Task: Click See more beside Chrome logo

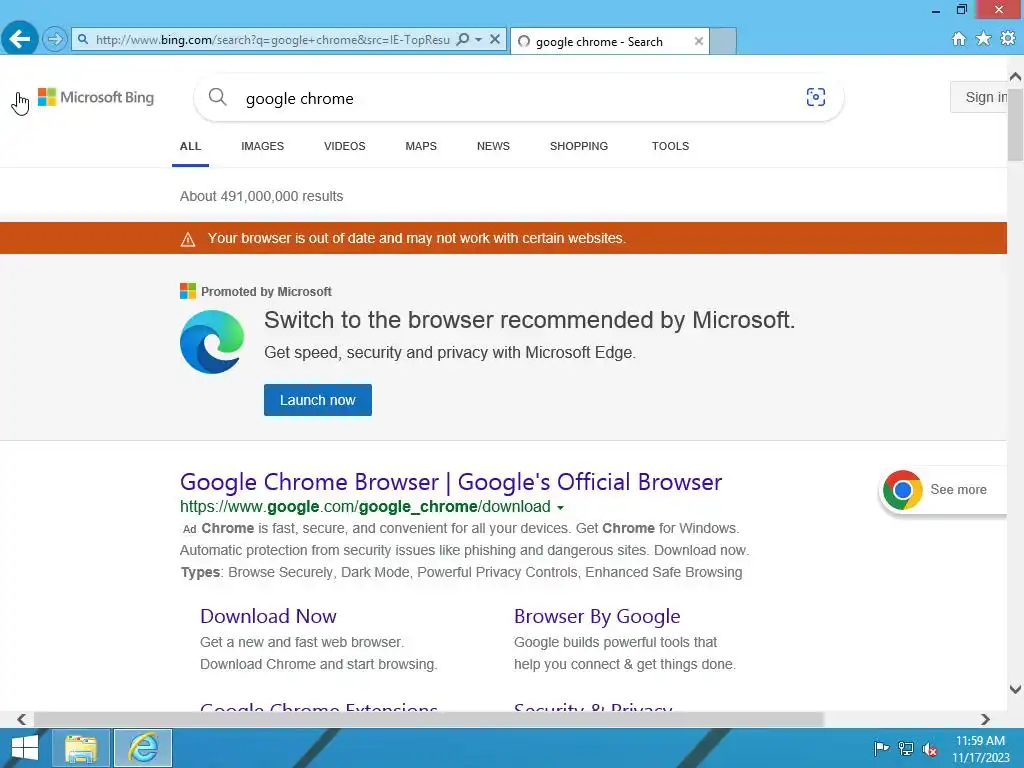Action: pyautogui.click(x=958, y=490)
